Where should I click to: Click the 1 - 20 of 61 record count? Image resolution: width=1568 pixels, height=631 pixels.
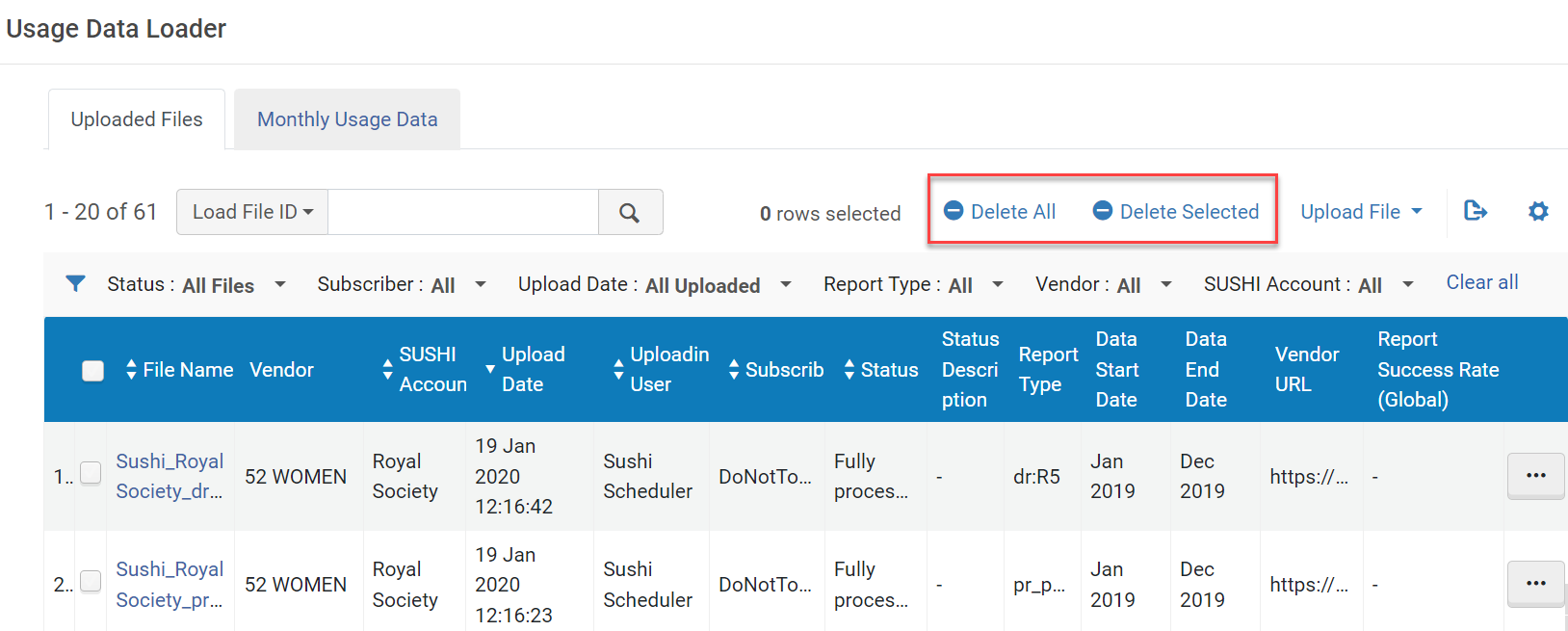point(101,211)
